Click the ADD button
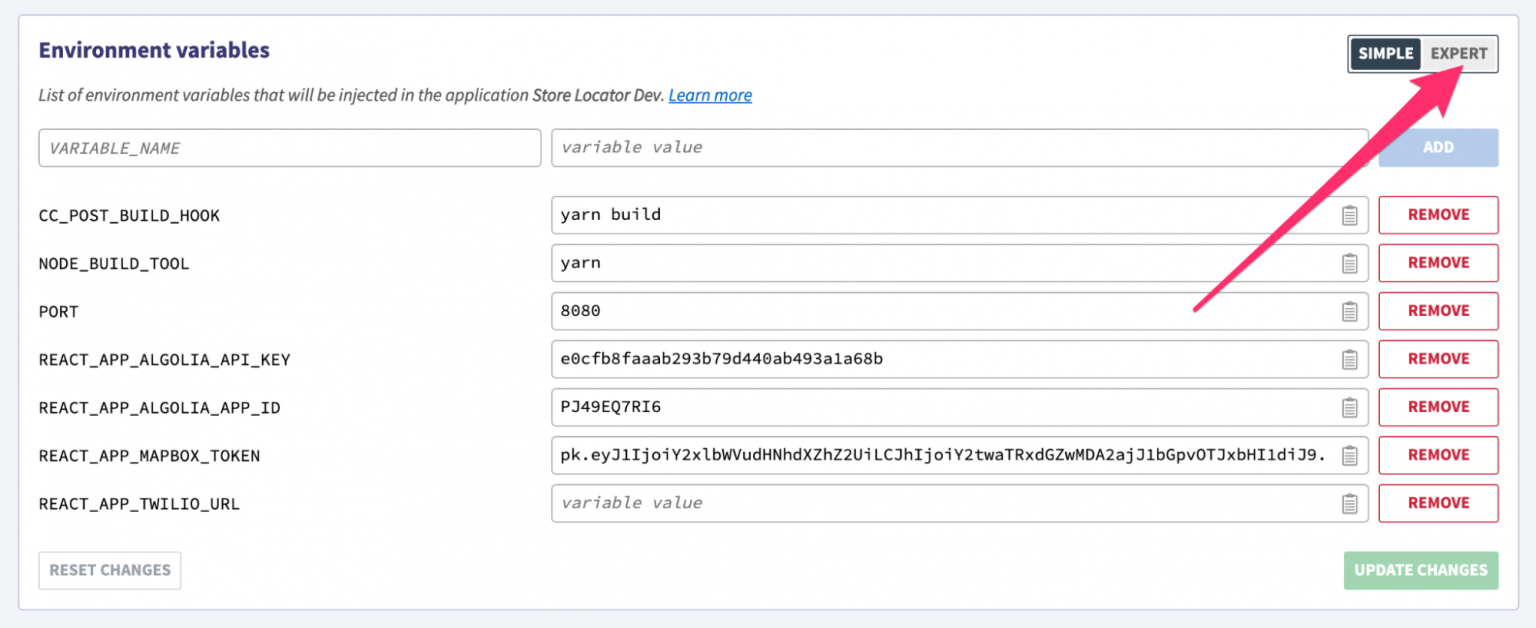This screenshot has width=1536, height=628. coord(1438,147)
